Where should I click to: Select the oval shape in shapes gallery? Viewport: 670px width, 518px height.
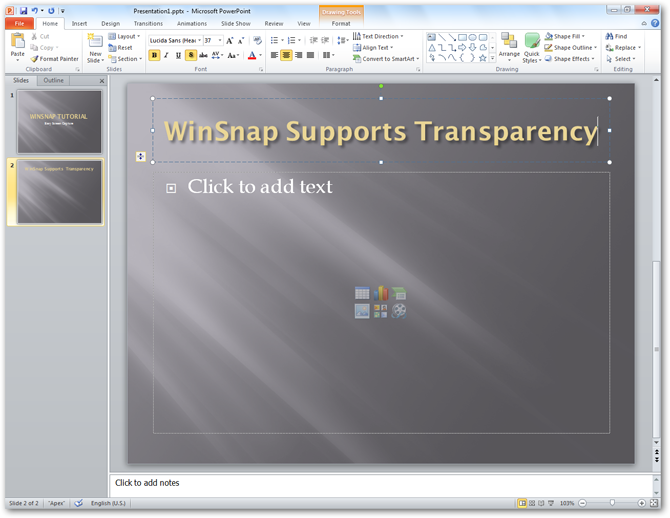(473, 38)
